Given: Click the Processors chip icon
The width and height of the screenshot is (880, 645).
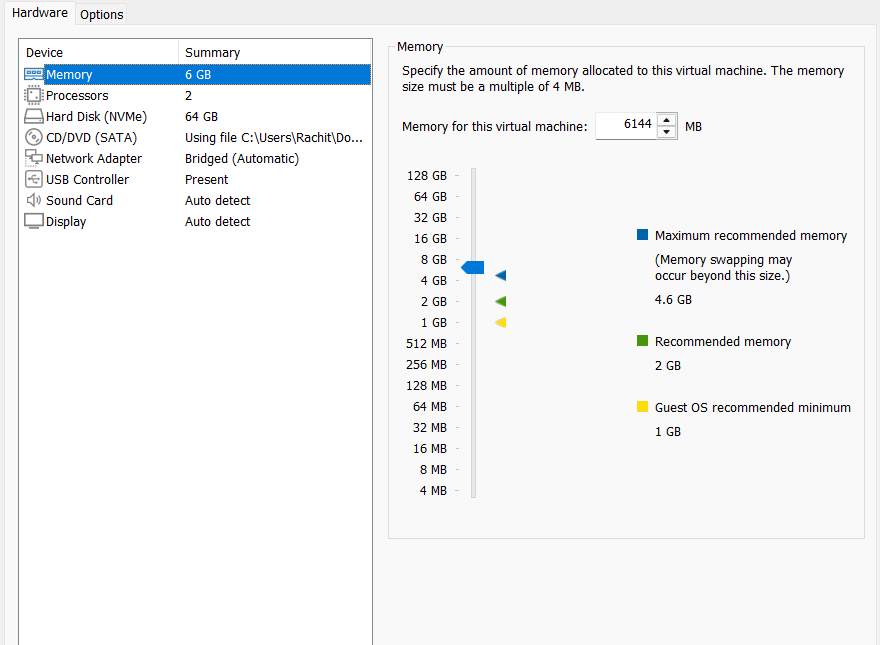Looking at the screenshot, I should 34,95.
